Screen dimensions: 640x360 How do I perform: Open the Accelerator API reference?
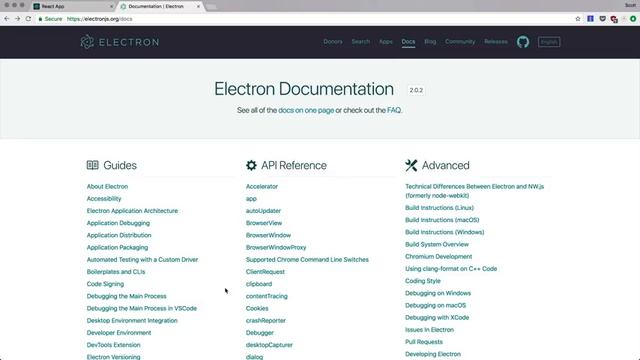(262, 187)
